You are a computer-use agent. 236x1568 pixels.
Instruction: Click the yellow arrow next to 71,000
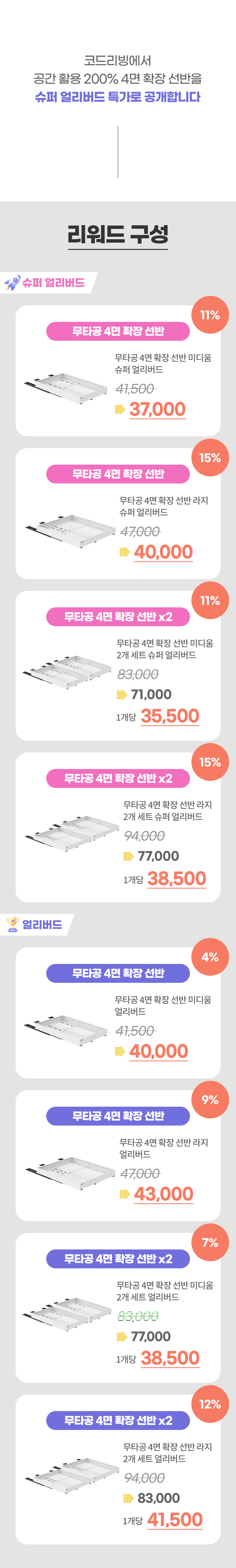pos(122,694)
